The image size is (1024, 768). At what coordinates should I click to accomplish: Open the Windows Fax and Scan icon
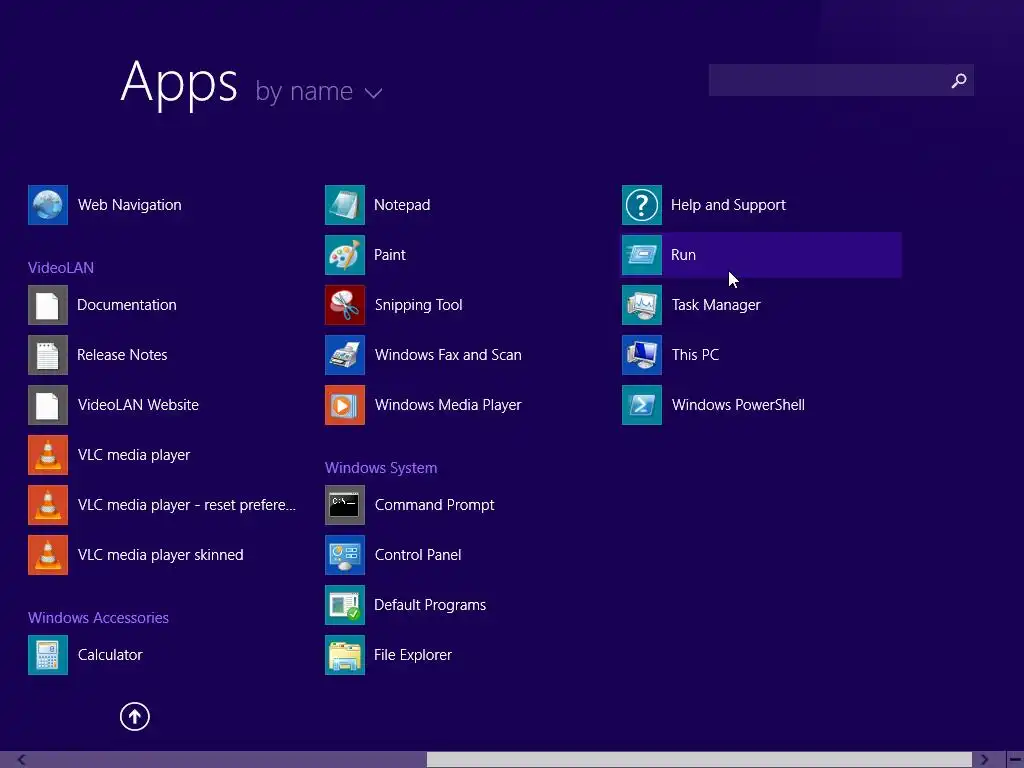point(345,355)
